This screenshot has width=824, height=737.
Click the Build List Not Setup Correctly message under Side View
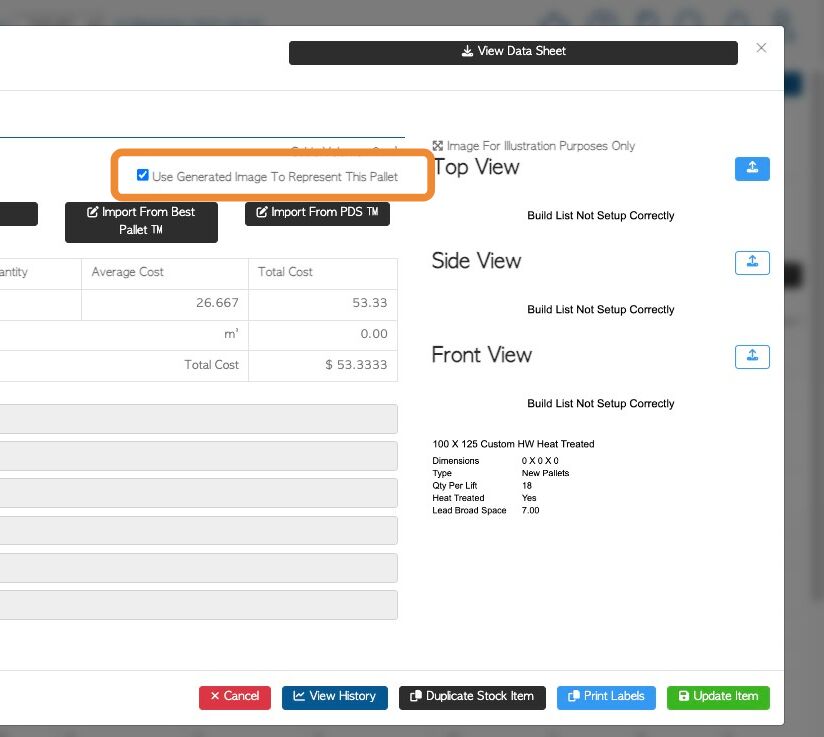[601, 310]
